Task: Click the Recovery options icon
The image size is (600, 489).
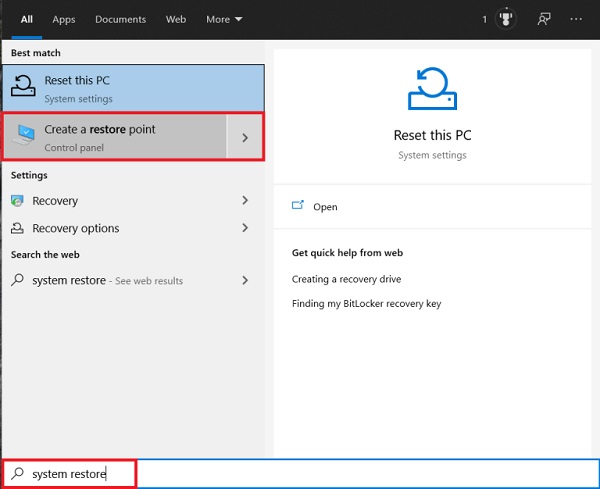Action: click(x=17, y=228)
